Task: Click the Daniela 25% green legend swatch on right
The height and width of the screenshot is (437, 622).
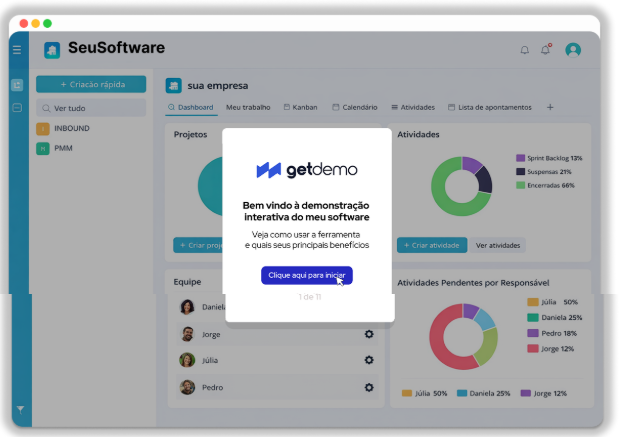Action: [533, 318]
